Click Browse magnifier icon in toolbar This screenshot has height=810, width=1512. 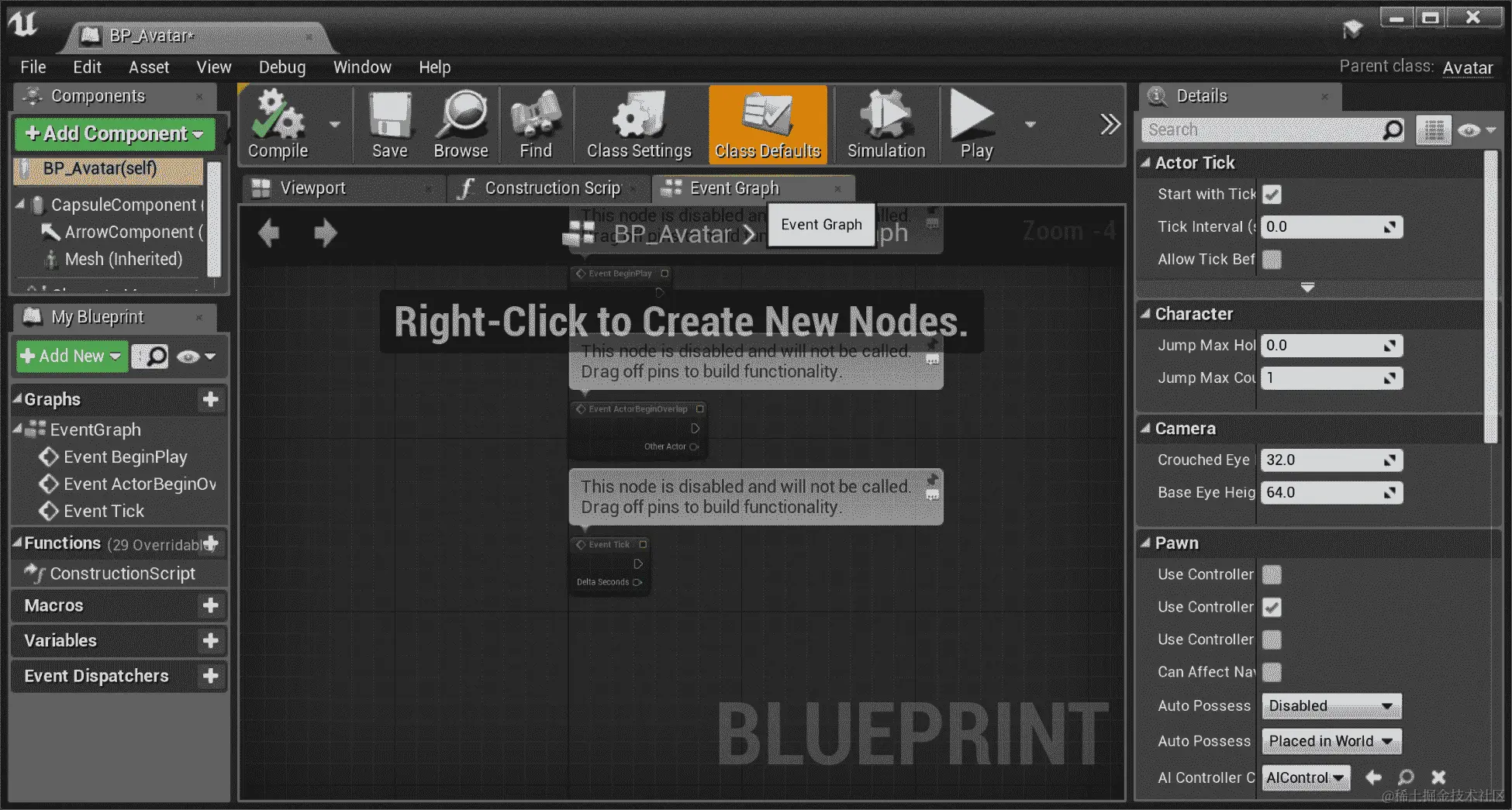pos(461,124)
